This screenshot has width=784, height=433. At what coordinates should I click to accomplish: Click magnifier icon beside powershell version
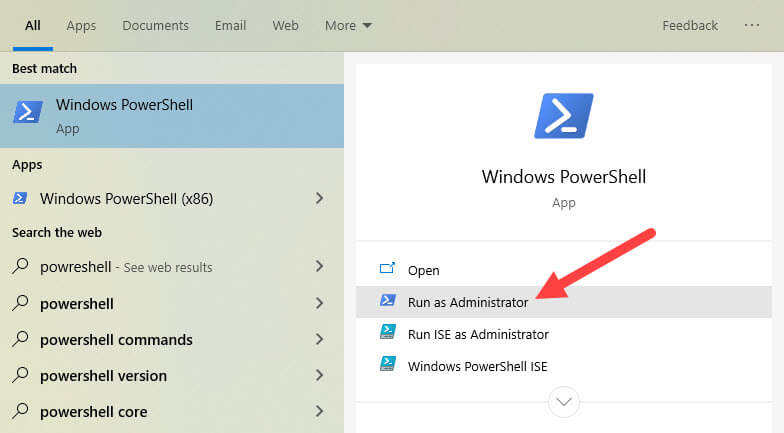coord(20,374)
